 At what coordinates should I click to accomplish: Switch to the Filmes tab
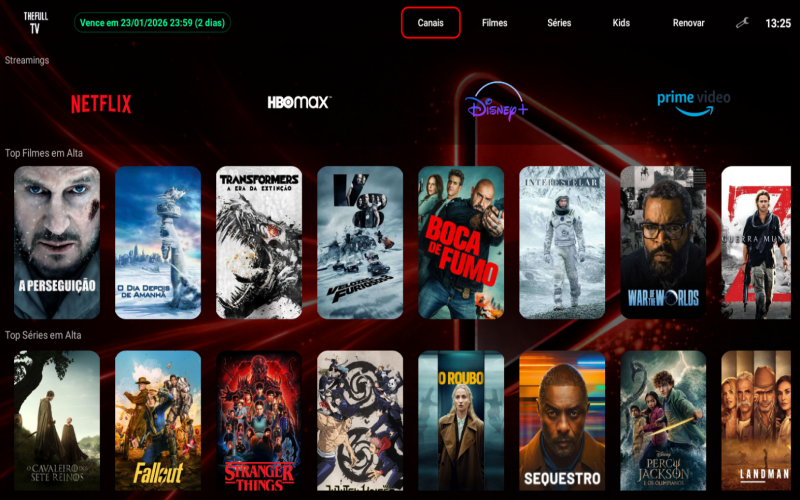click(494, 22)
